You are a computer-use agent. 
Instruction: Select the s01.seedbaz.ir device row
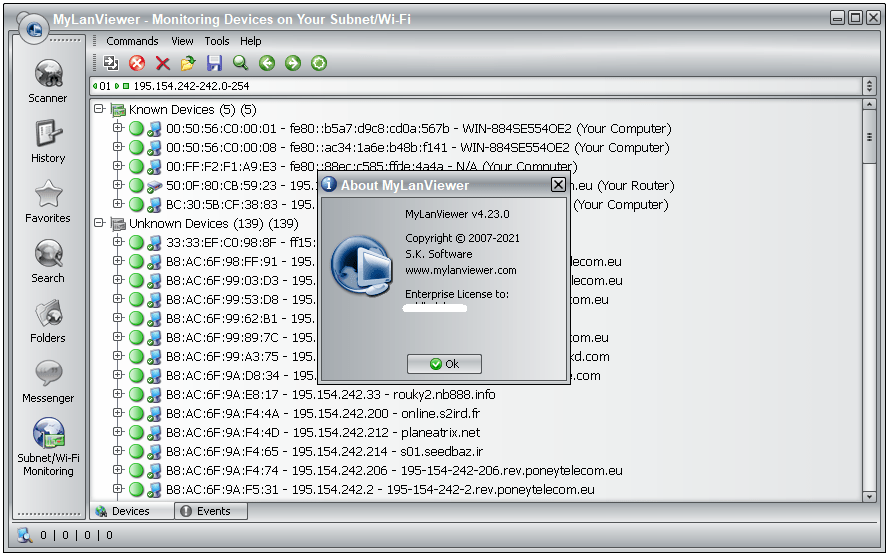click(324, 451)
